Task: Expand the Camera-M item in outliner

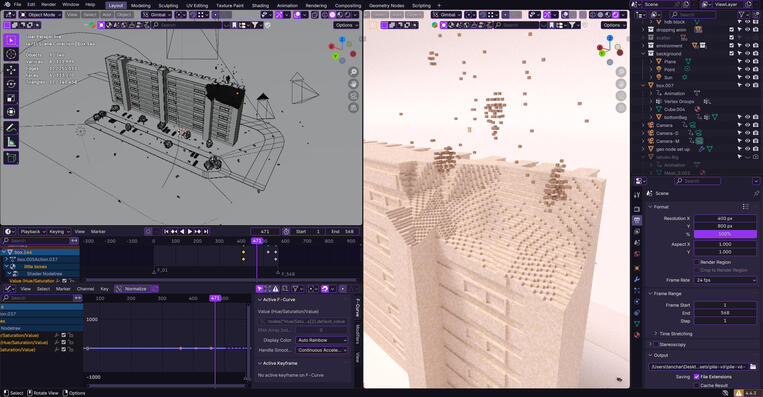Action: coord(643,141)
